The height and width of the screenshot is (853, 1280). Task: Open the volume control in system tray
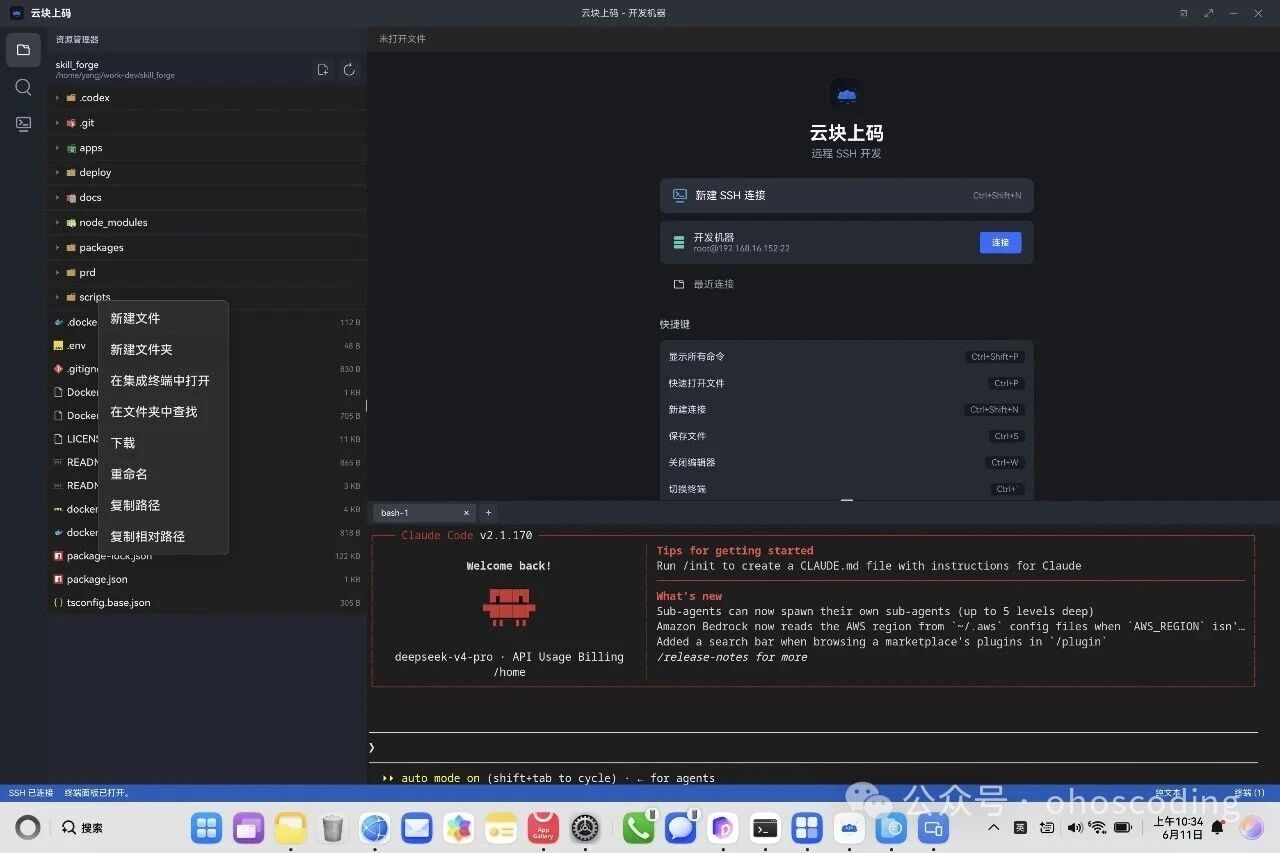pos(1075,828)
